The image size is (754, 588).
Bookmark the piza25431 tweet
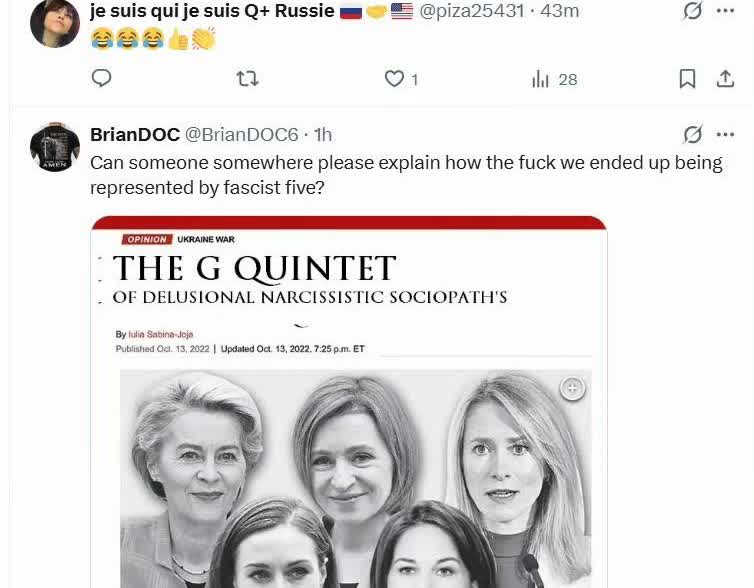pyautogui.click(x=687, y=79)
